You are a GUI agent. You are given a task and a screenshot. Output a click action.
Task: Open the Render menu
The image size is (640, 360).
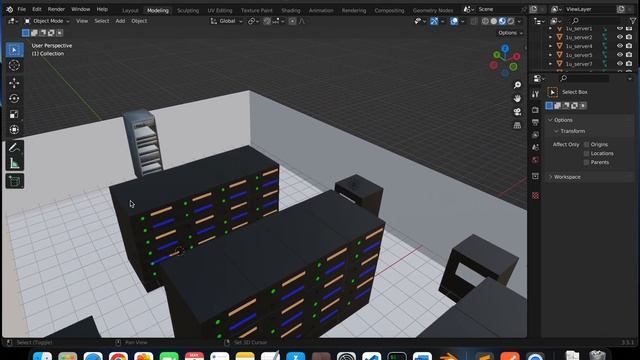56,9
